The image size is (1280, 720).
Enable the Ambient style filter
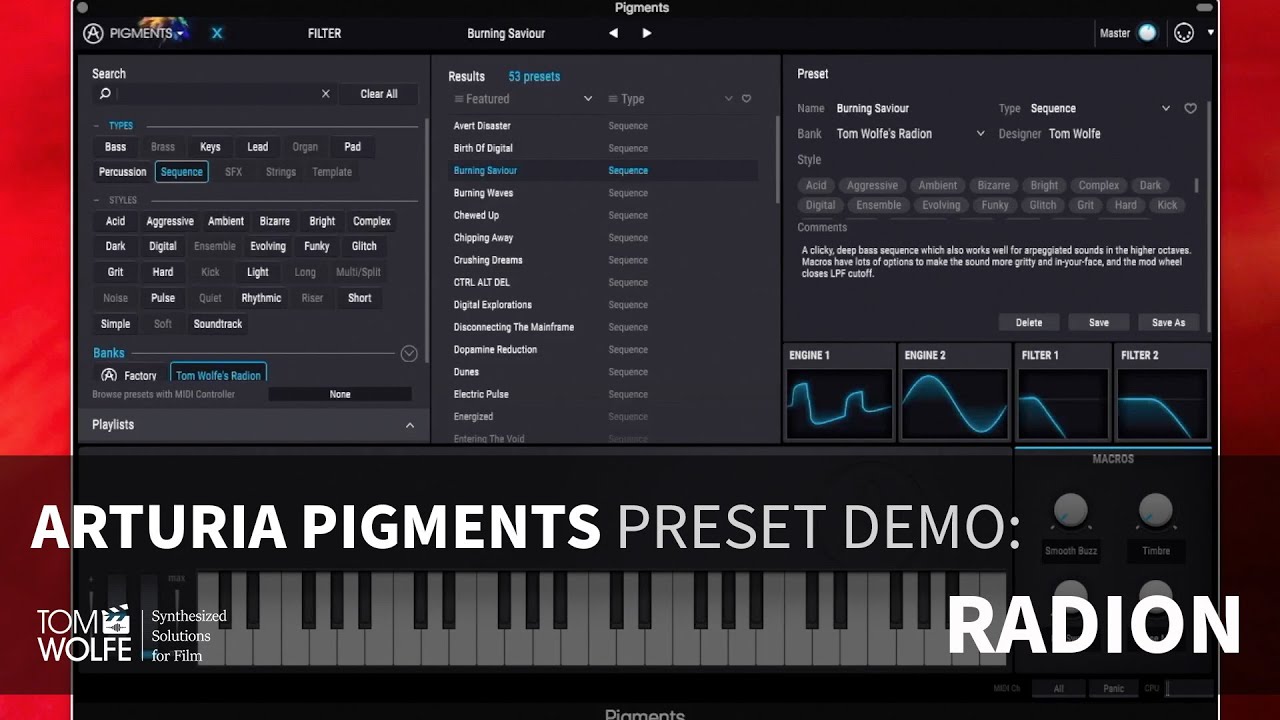(226, 221)
